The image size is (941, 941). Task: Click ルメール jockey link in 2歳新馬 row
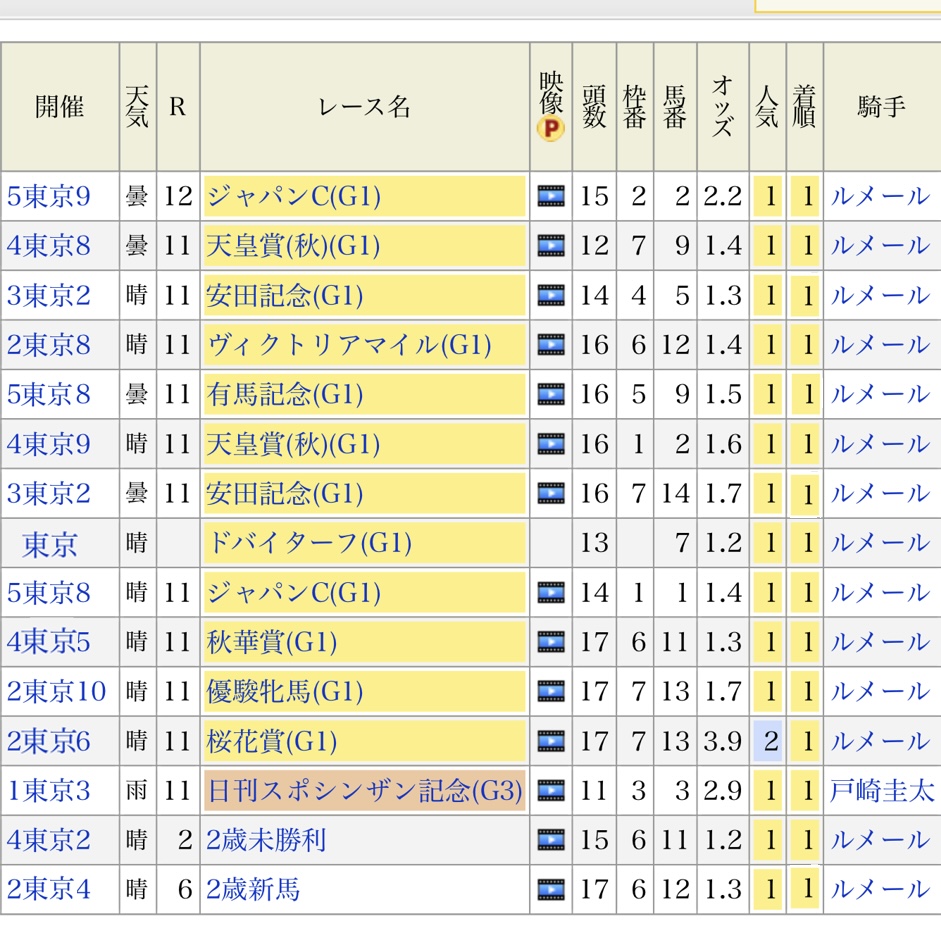(x=880, y=890)
